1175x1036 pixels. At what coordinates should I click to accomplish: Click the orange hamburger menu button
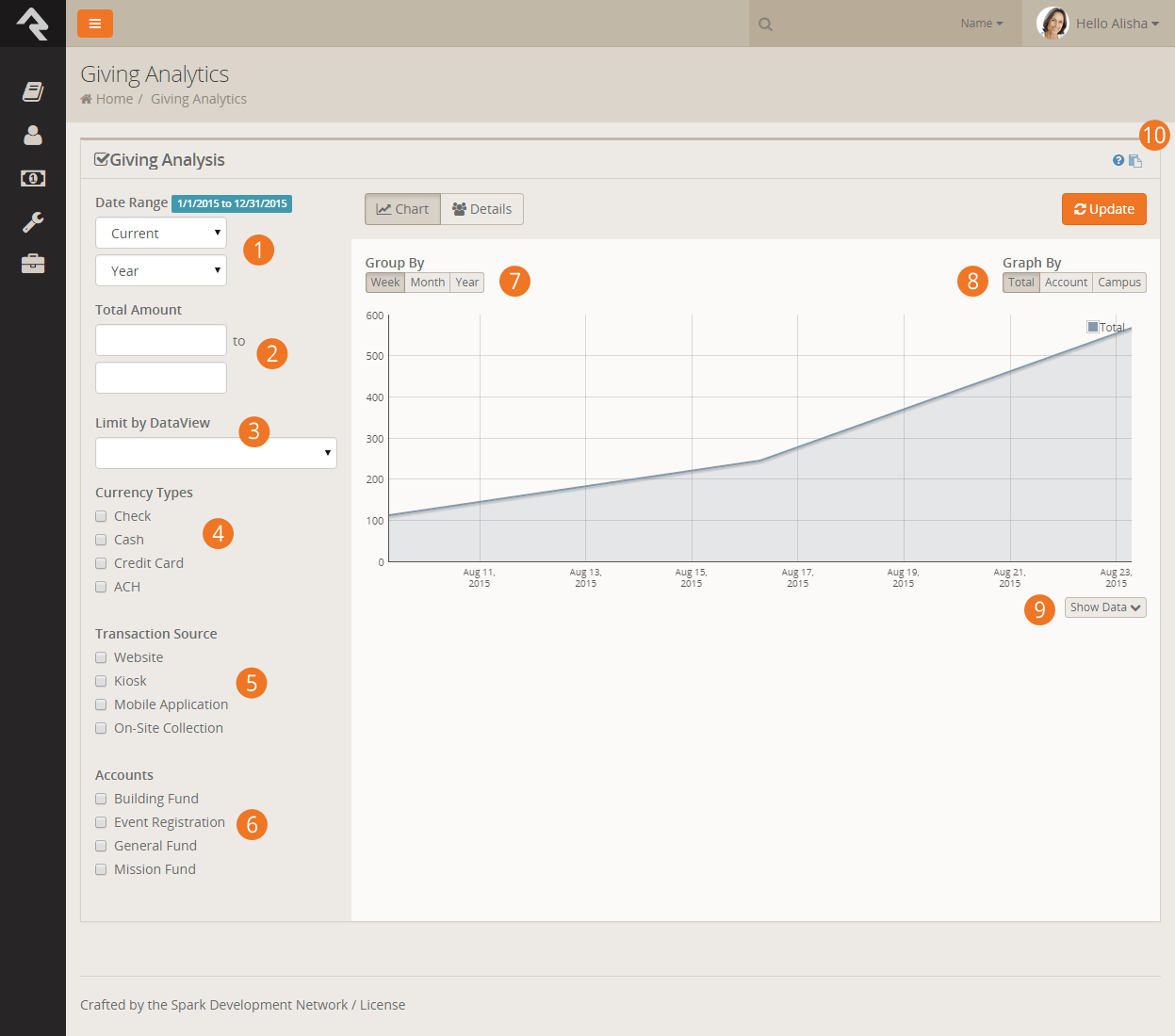point(94,24)
